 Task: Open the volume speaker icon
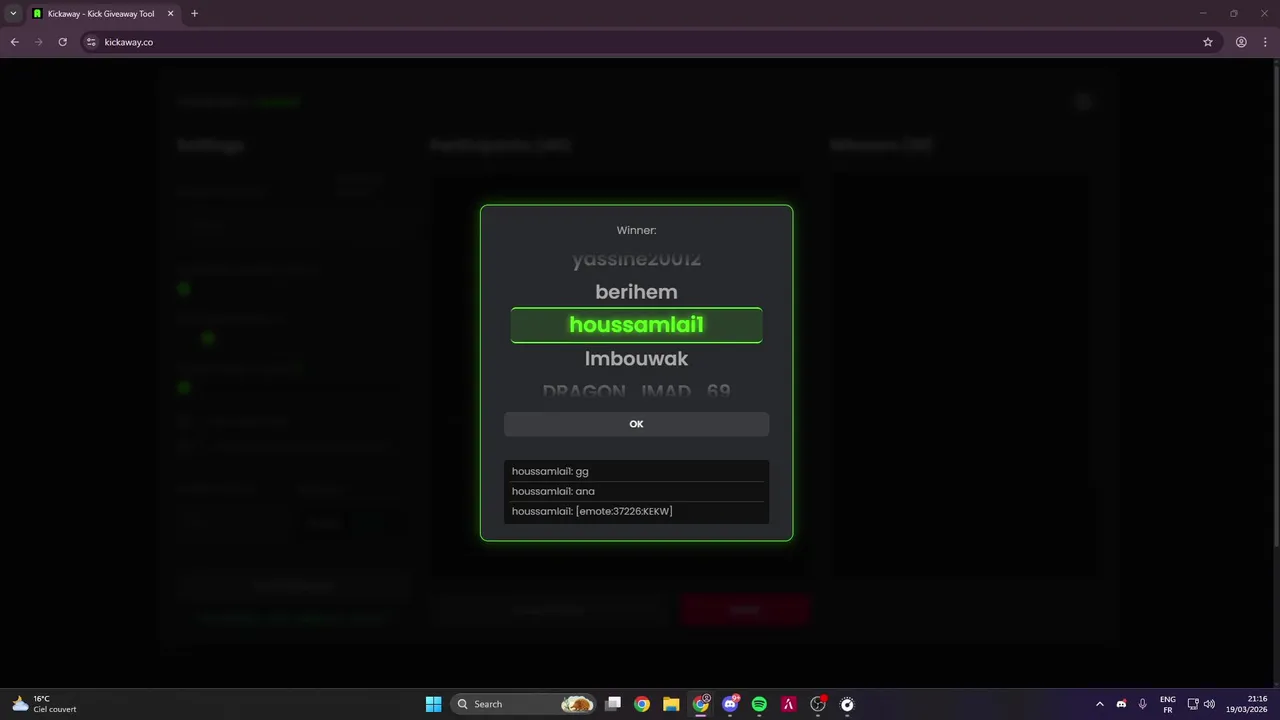tap(1209, 704)
